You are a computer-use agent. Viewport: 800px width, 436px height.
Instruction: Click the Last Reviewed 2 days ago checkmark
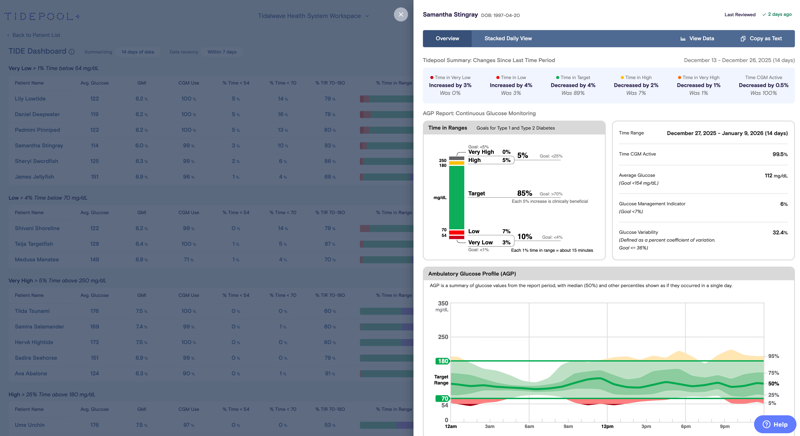[x=764, y=15]
